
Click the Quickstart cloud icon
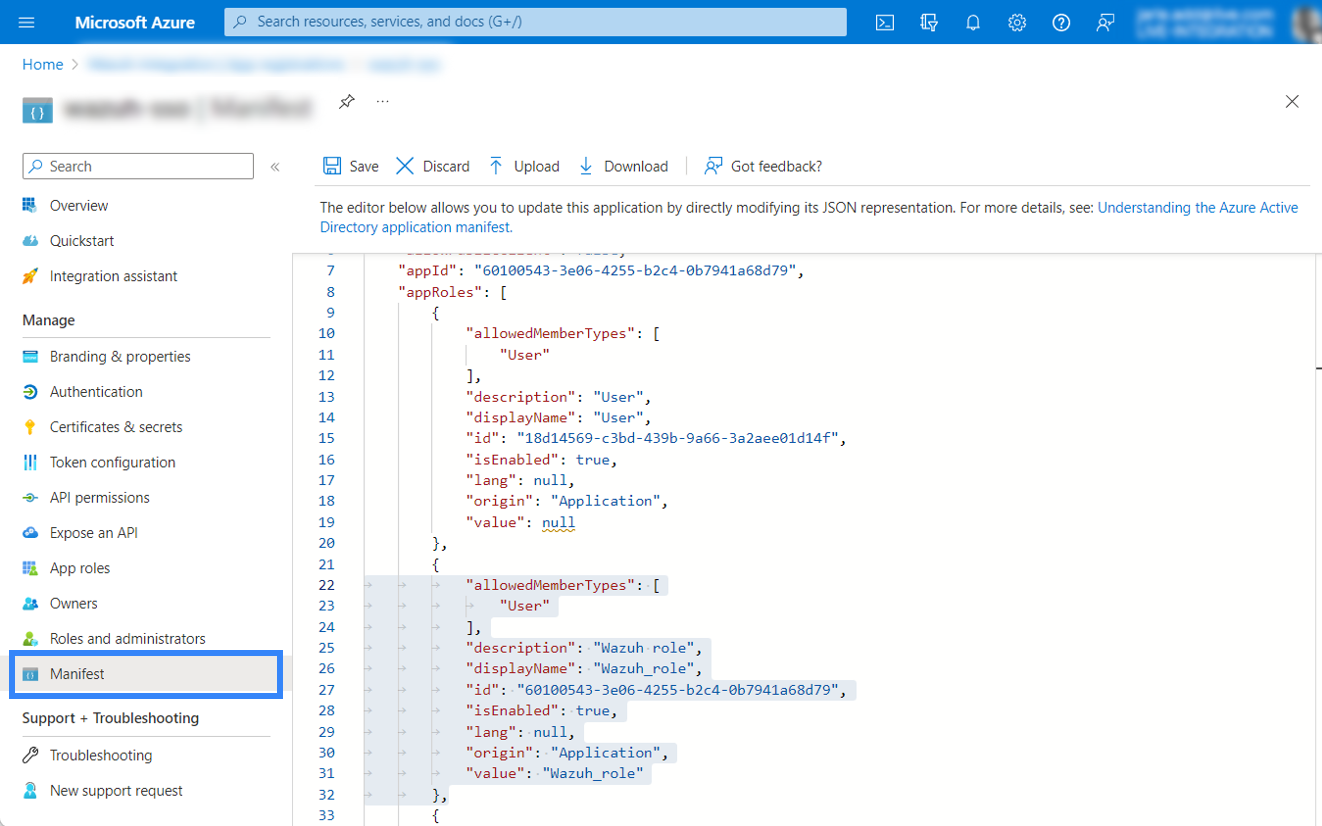tap(30, 241)
